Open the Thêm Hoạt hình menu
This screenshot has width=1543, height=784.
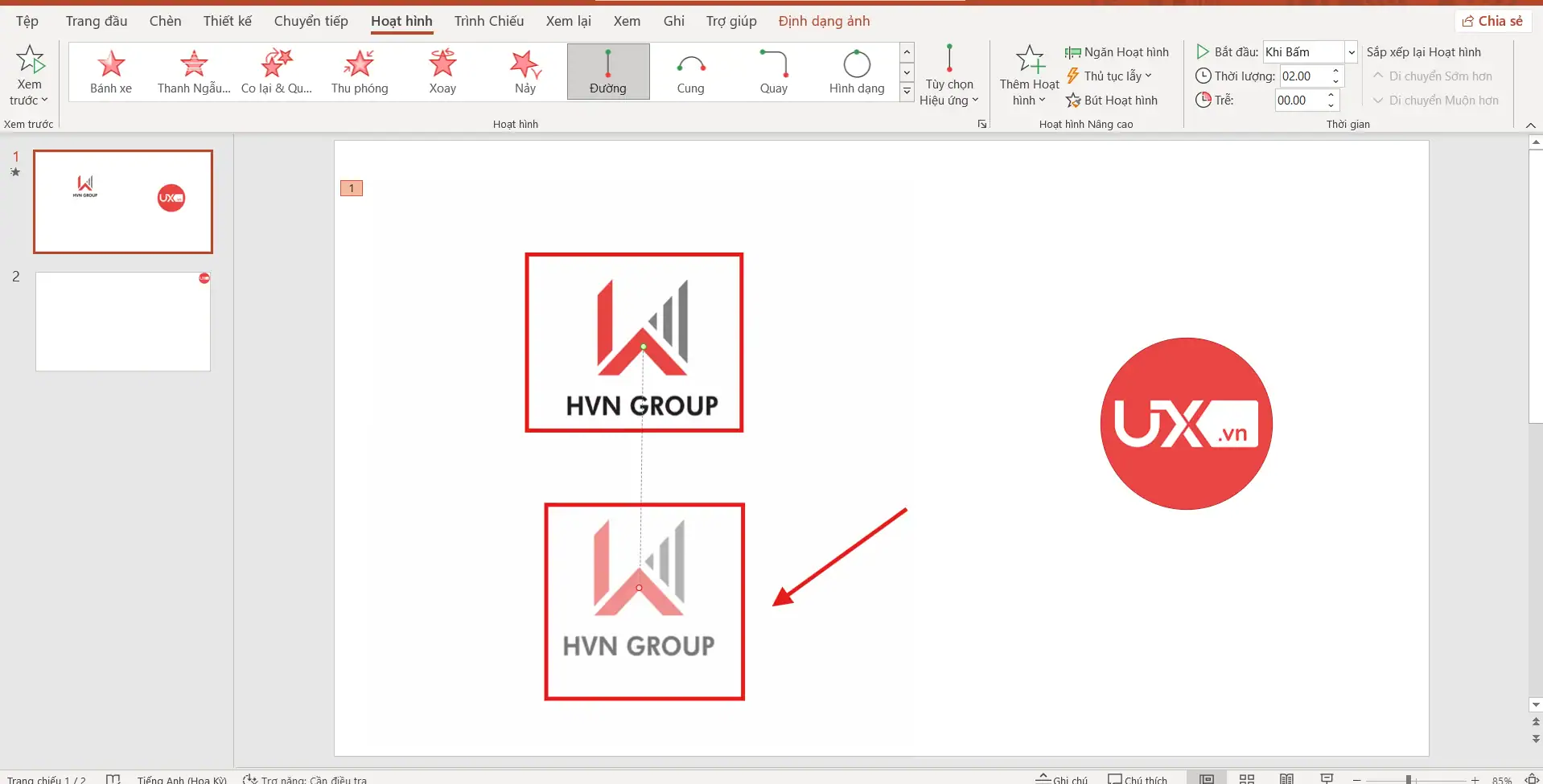point(1029,76)
